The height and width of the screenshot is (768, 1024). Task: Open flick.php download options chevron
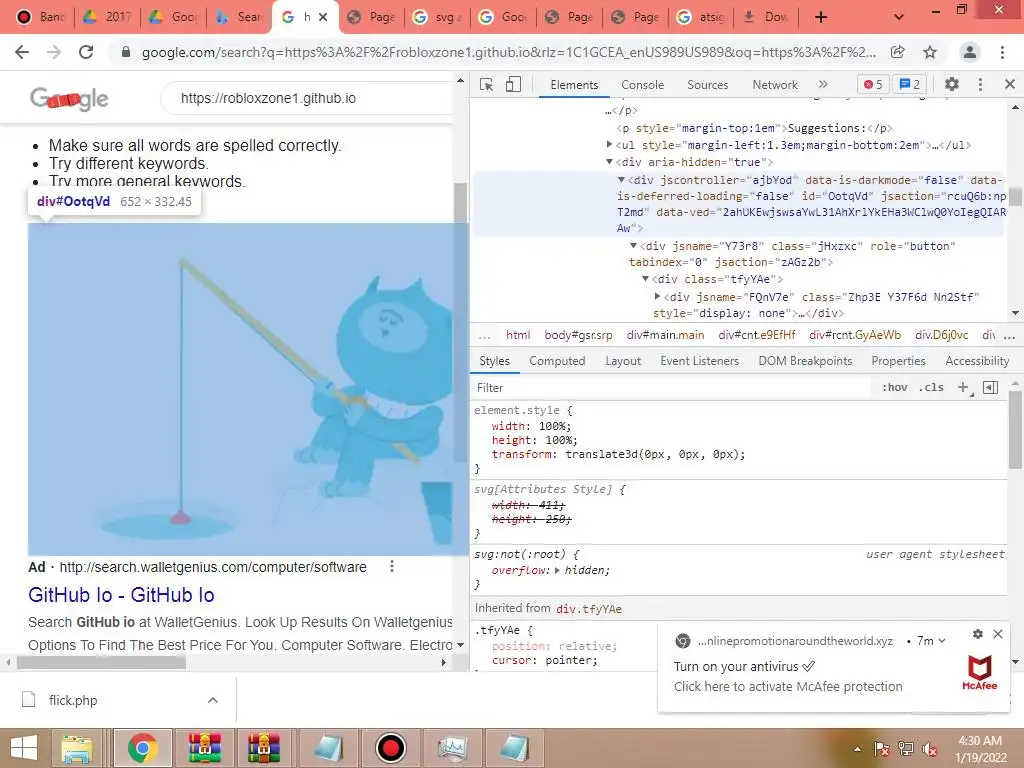point(213,700)
